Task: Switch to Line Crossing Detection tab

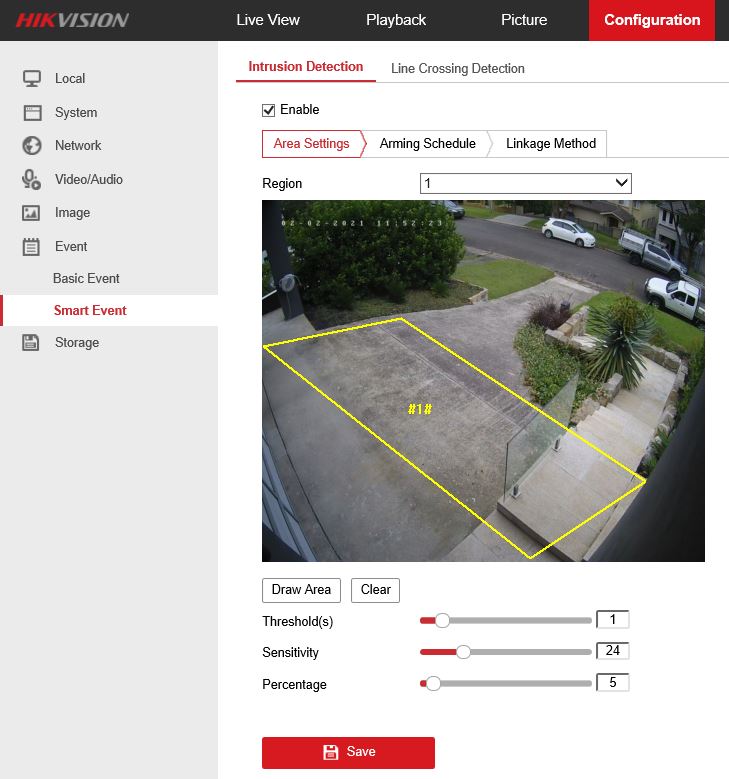Action: click(x=457, y=68)
